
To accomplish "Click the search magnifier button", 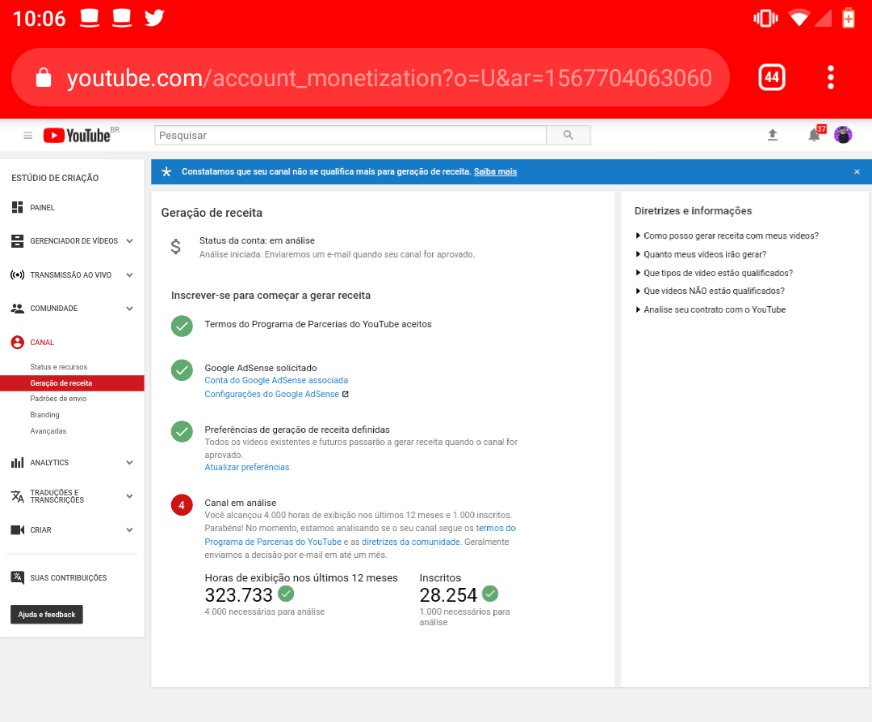I will pos(568,135).
